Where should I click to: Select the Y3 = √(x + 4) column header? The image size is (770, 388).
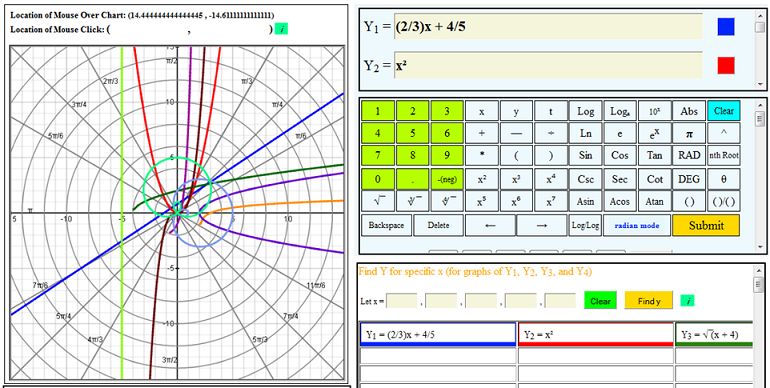click(x=714, y=334)
